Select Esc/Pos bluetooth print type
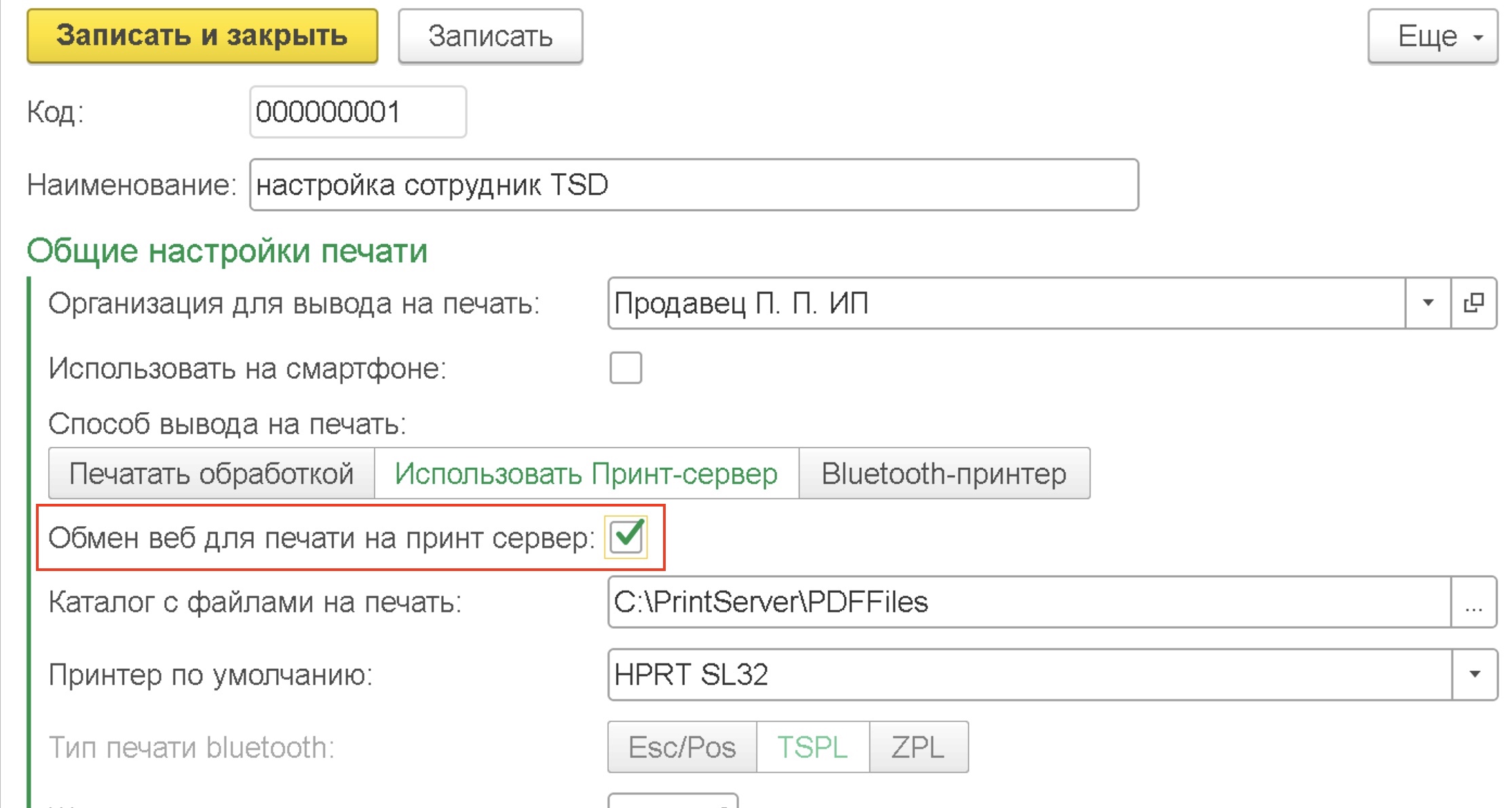Screen dimensions: 1512x808 tap(682, 748)
